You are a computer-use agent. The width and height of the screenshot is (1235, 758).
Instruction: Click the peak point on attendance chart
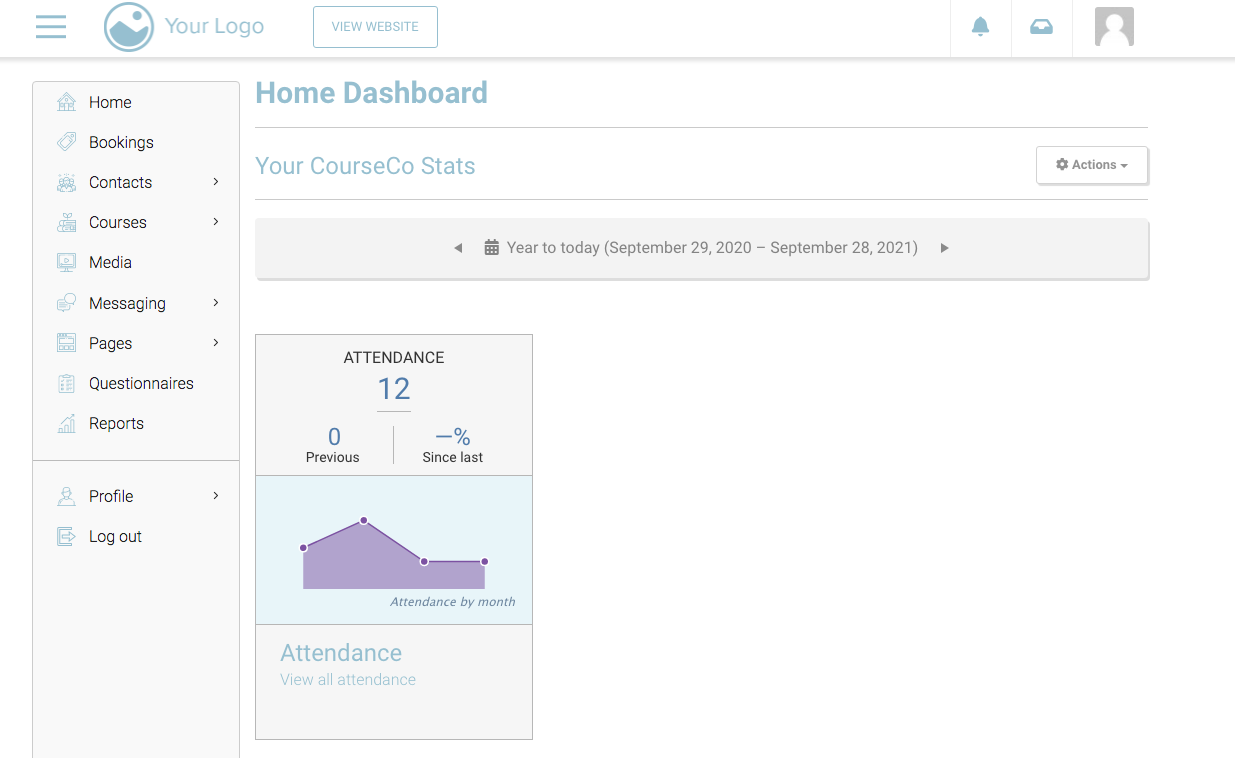[x=364, y=520]
